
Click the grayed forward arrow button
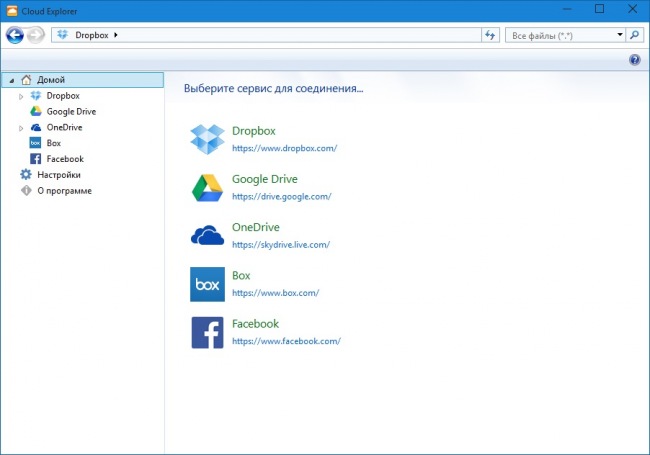pos(36,35)
